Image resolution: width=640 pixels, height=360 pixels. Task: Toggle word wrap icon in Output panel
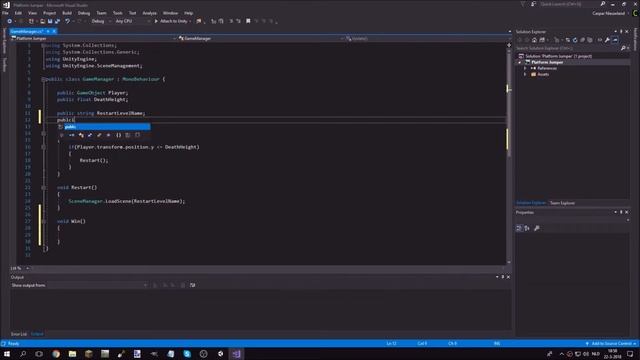pyautogui.click(x=193, y=285)
